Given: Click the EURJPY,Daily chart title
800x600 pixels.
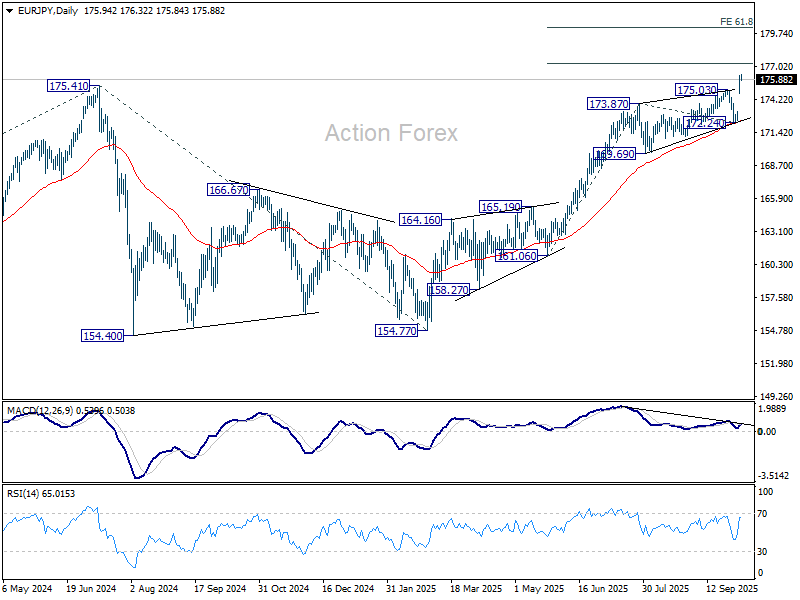Looking at the screenshot, I should (x=48, y=11).
